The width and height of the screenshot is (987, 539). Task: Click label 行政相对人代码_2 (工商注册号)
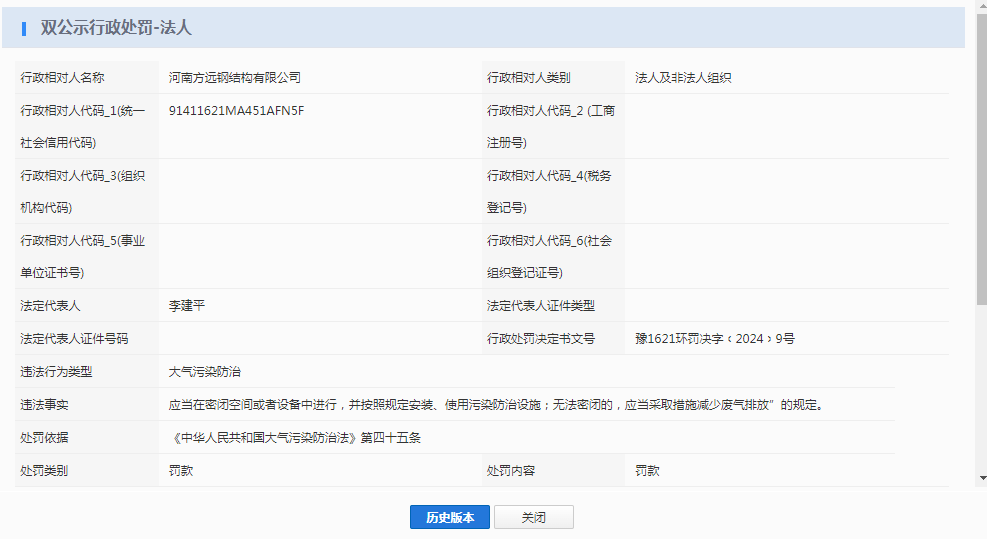(x=551, y=127)
